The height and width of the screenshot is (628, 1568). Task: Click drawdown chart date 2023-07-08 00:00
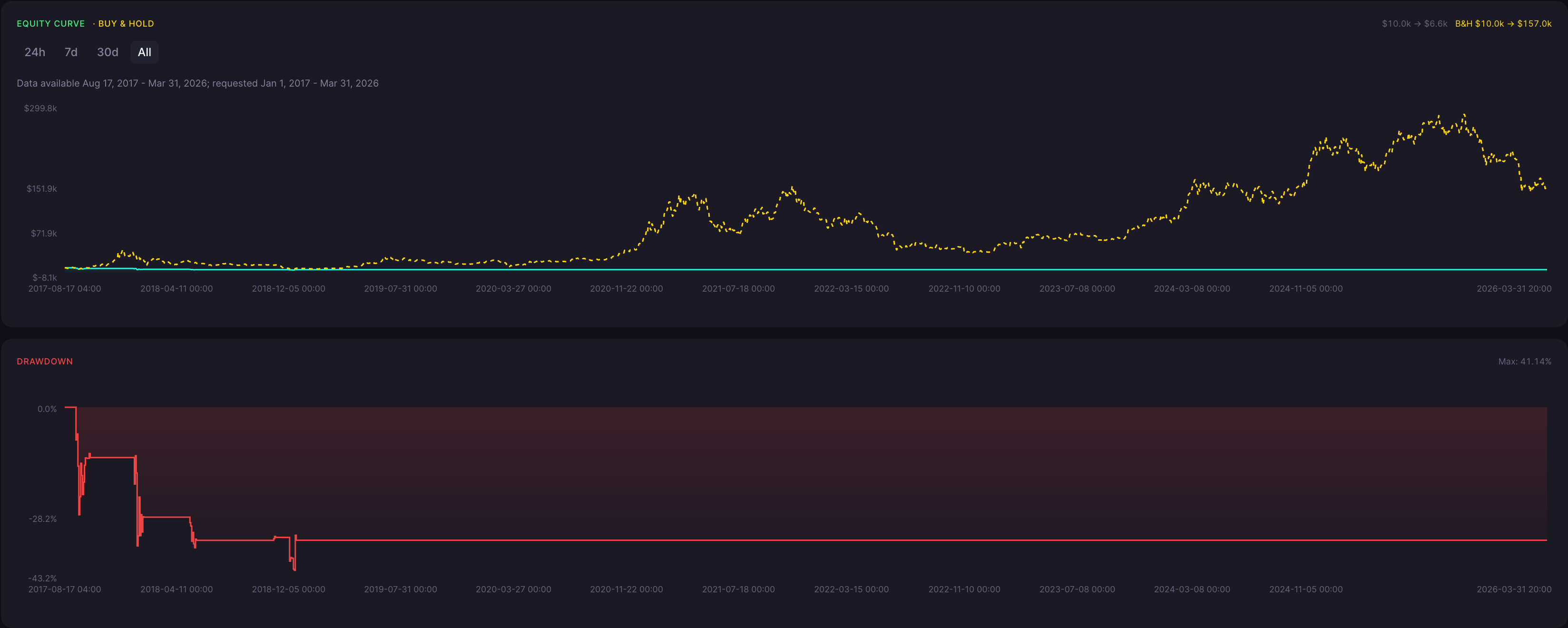click(1077, 589)
